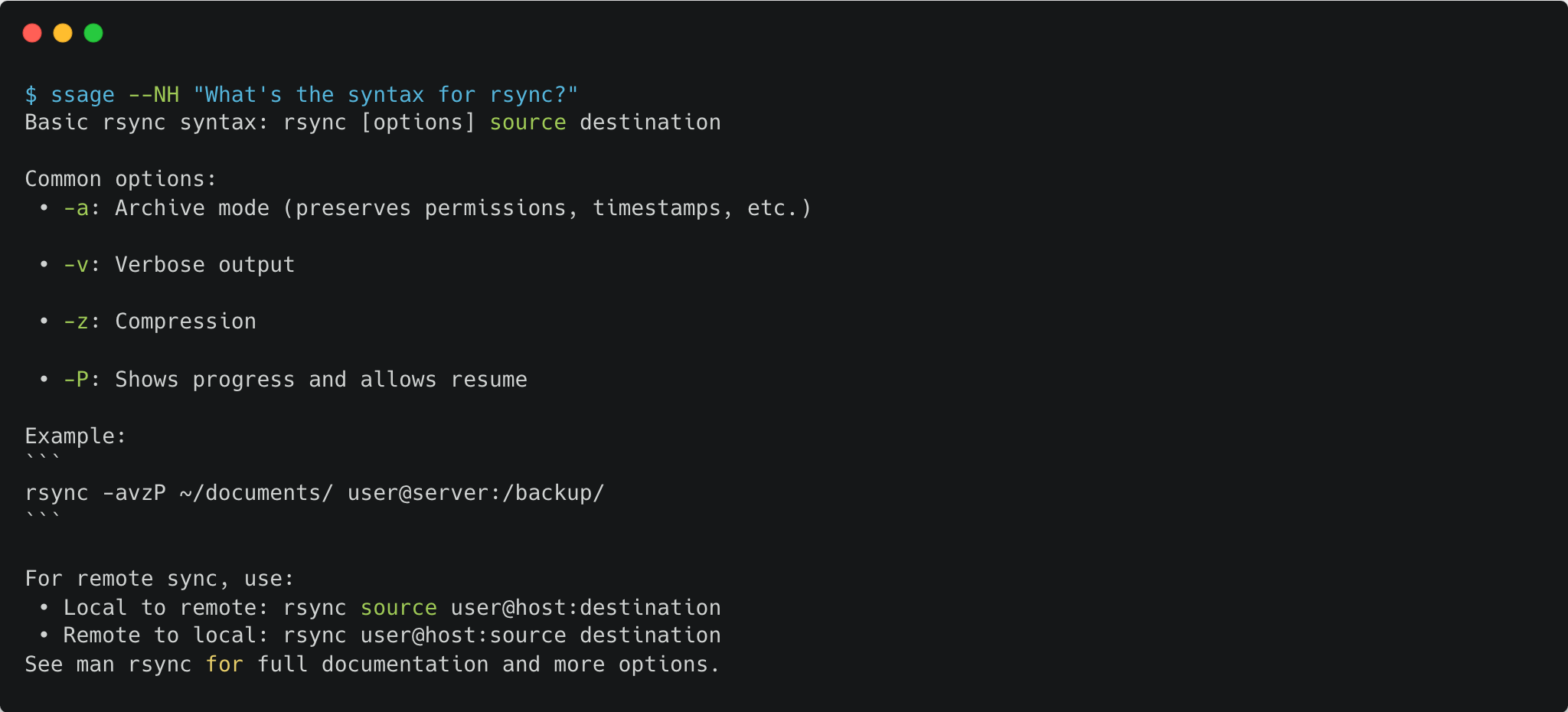
Task: Click the rsync -avzP example command
Action: [315, 493]
